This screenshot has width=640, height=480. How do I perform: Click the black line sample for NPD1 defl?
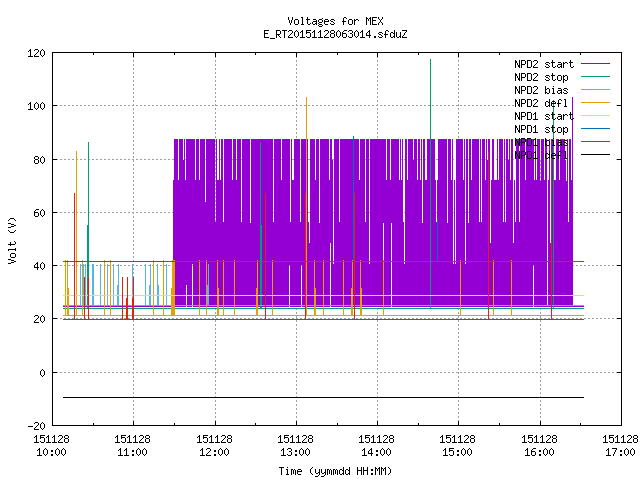point(595,155)
